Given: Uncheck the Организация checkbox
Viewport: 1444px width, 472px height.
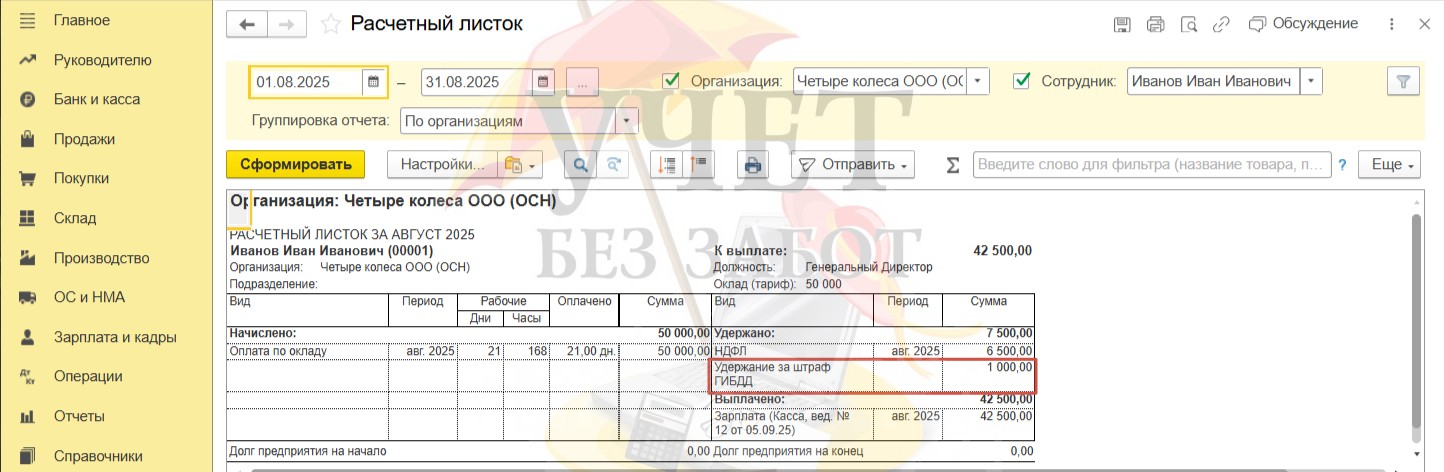Looking at the screenshot, I should coord(671,81).
